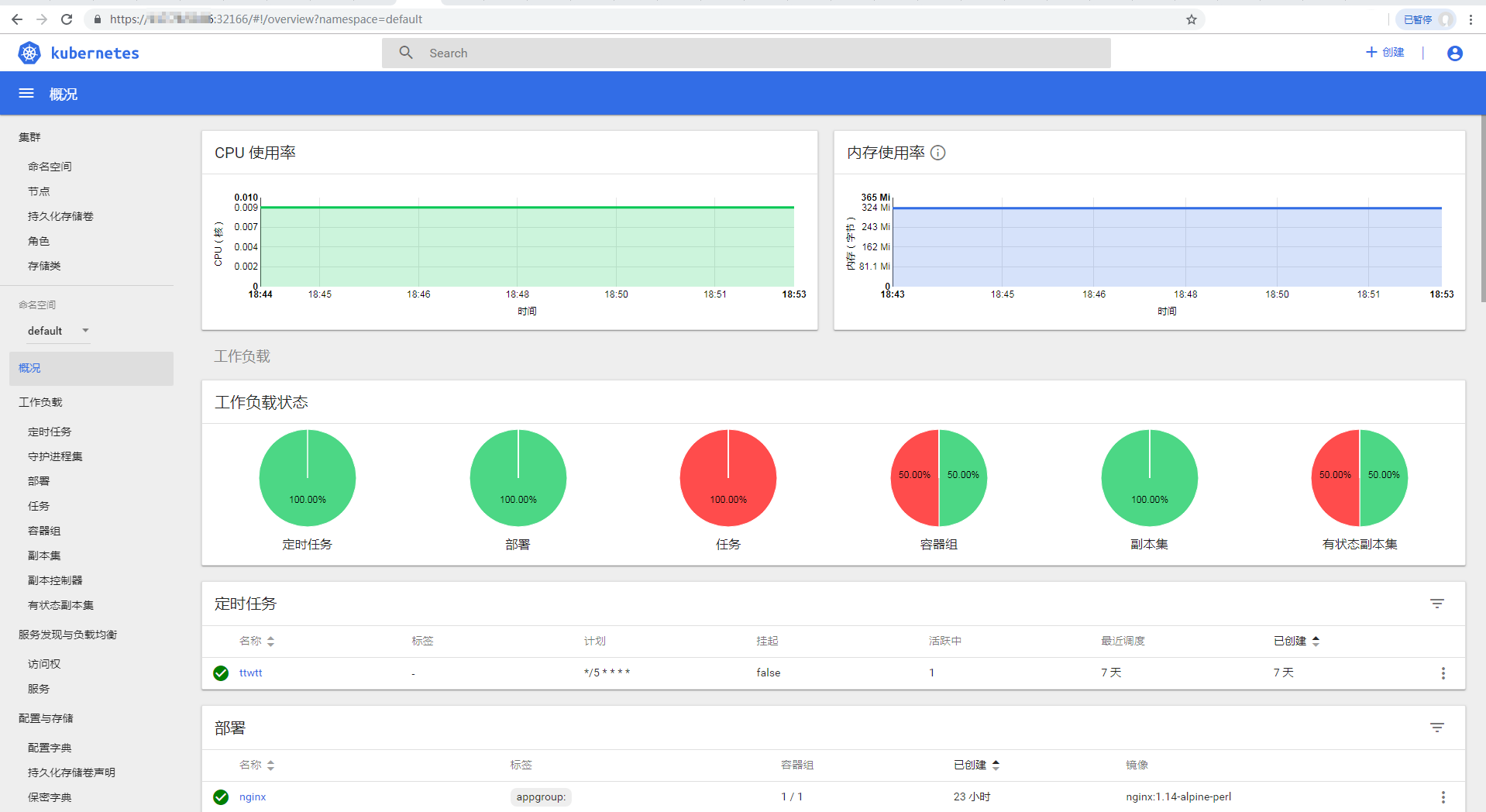Image resolution: width=1486 pixels, height=812 pixels.
Task: Open 副本控制器 in the sidebar
Action: [x=55, y=580]
